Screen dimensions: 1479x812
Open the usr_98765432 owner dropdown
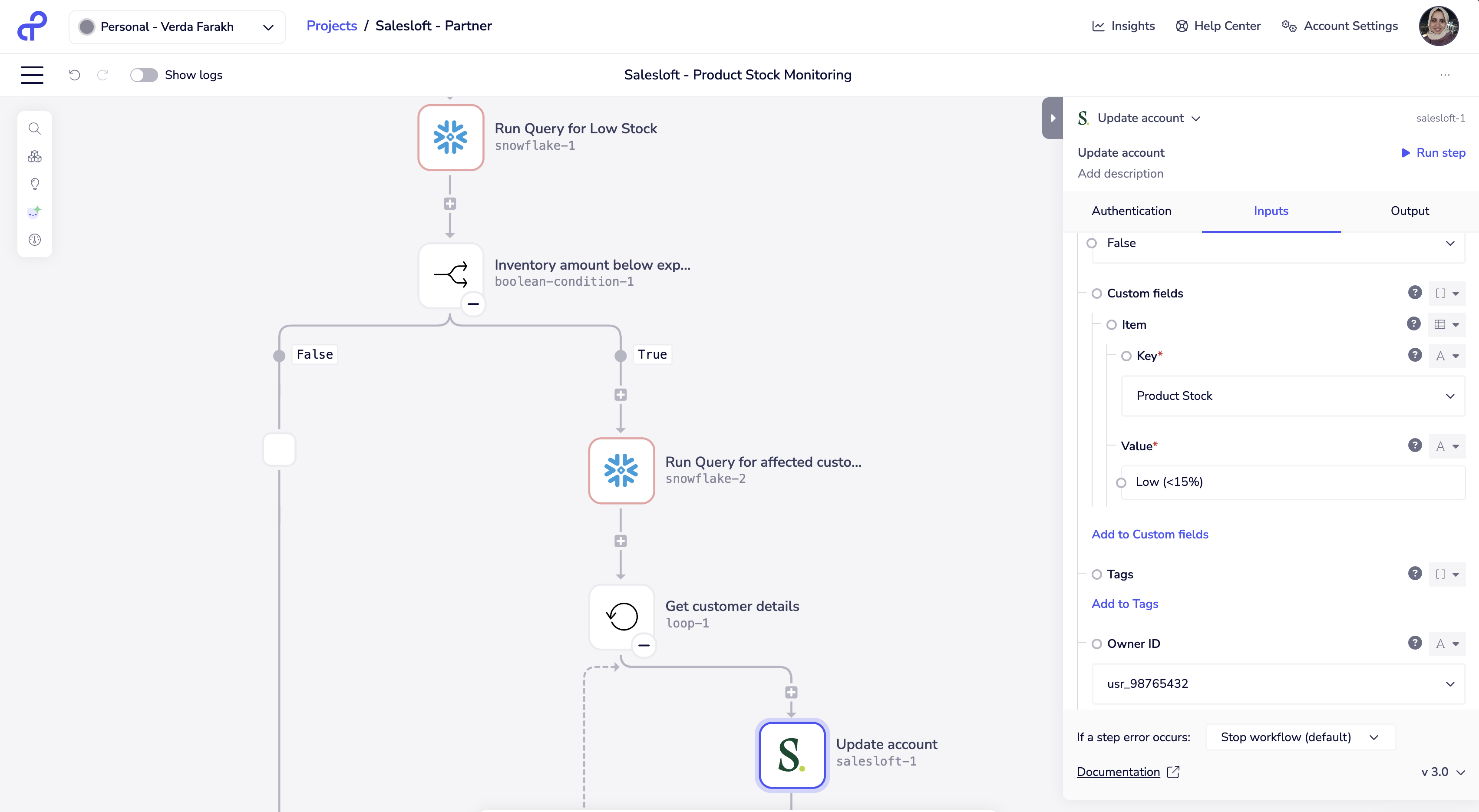coord(1279,683)
